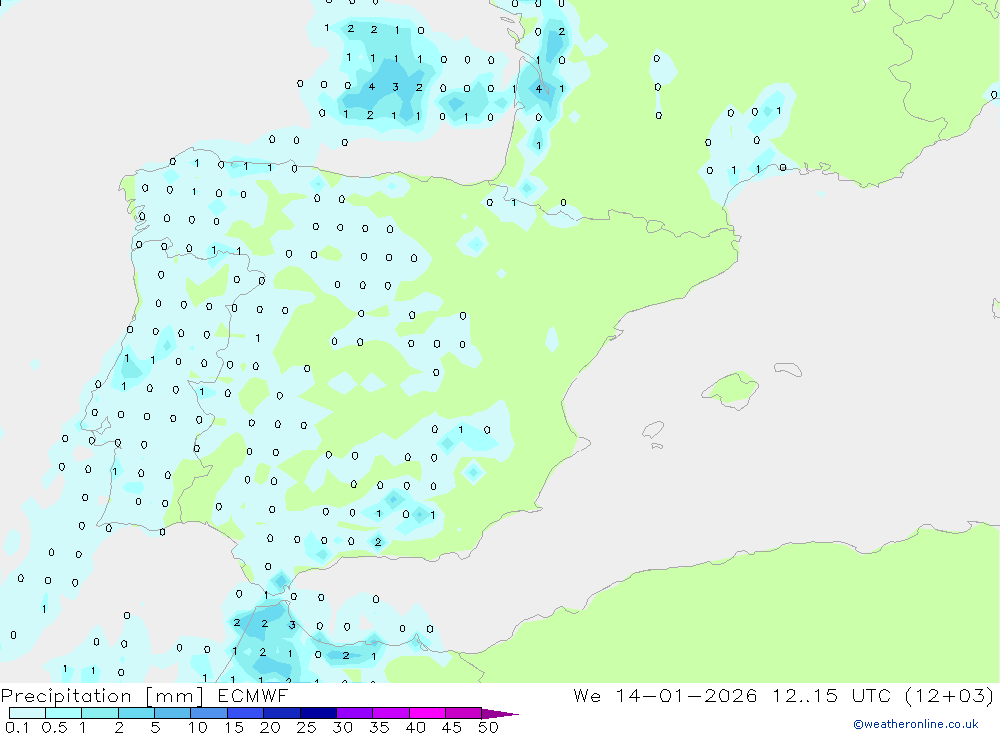
Task: Pick the 2–5 mm light blue legend swatch
Action: point(136,713)
